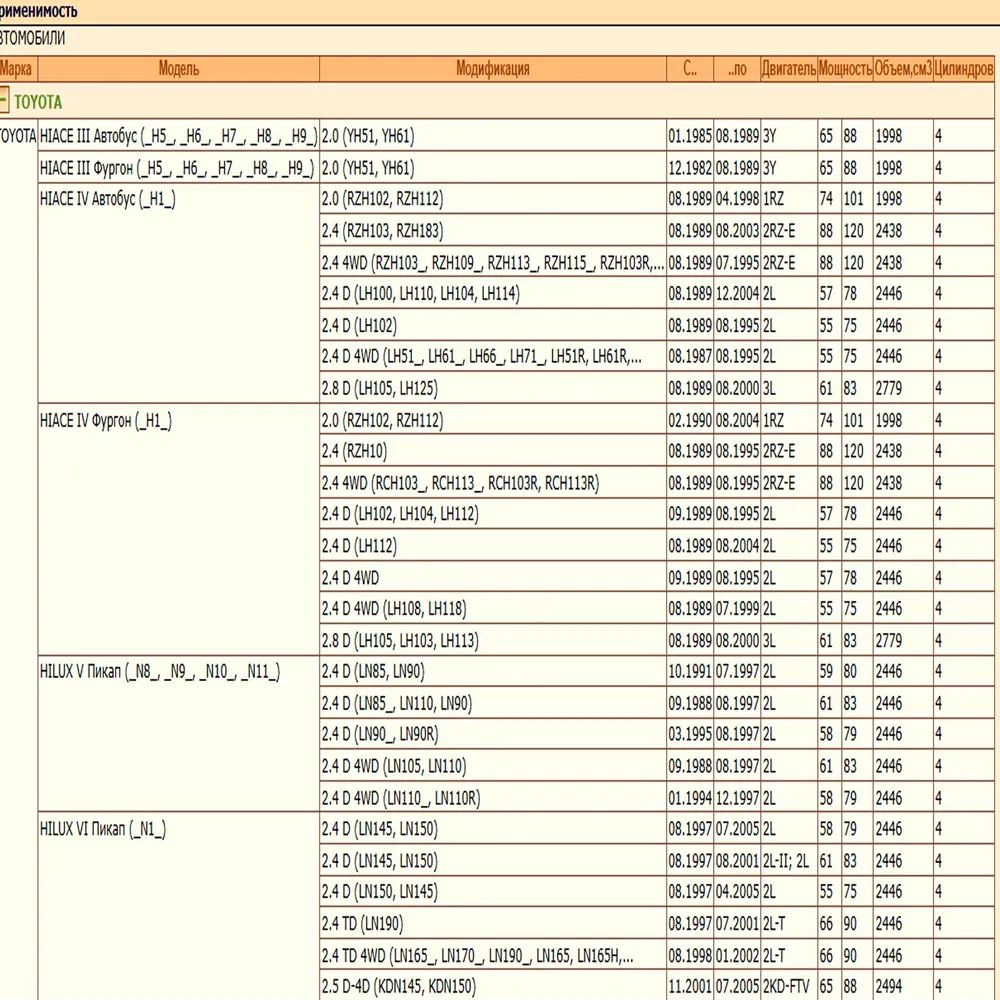
Task: Collapse the TOYOTA group with the minus icon
Action: pos(5,101)
